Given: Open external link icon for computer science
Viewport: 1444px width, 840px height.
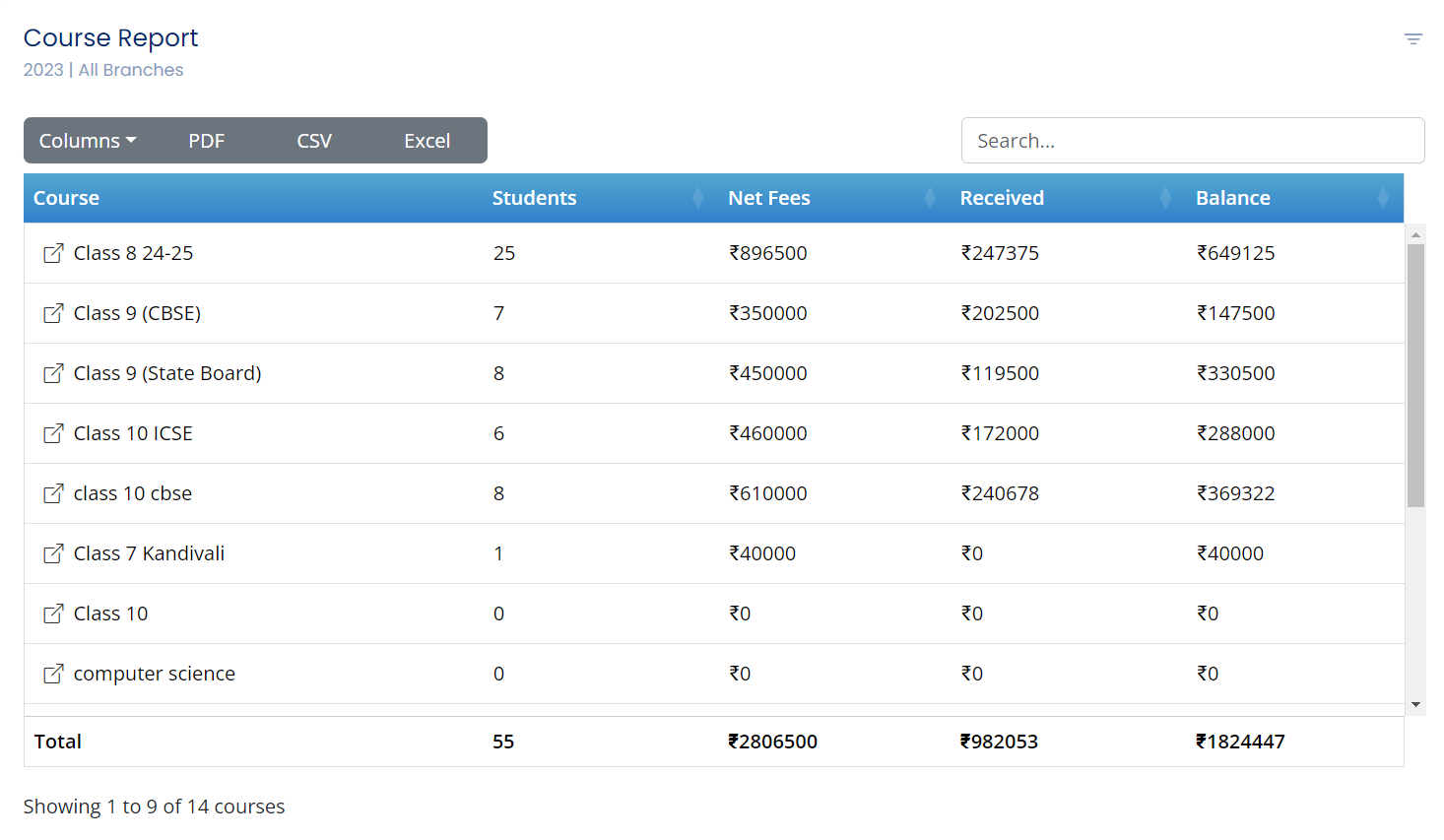Looking at the screenshot, I should pos(53,674).
